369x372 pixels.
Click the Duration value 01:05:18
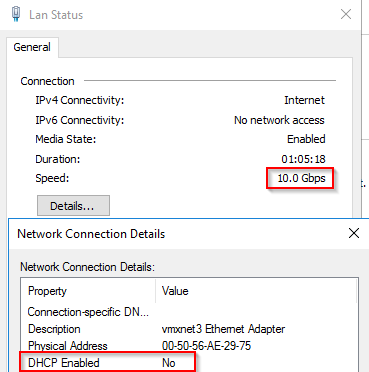point(303,159)
